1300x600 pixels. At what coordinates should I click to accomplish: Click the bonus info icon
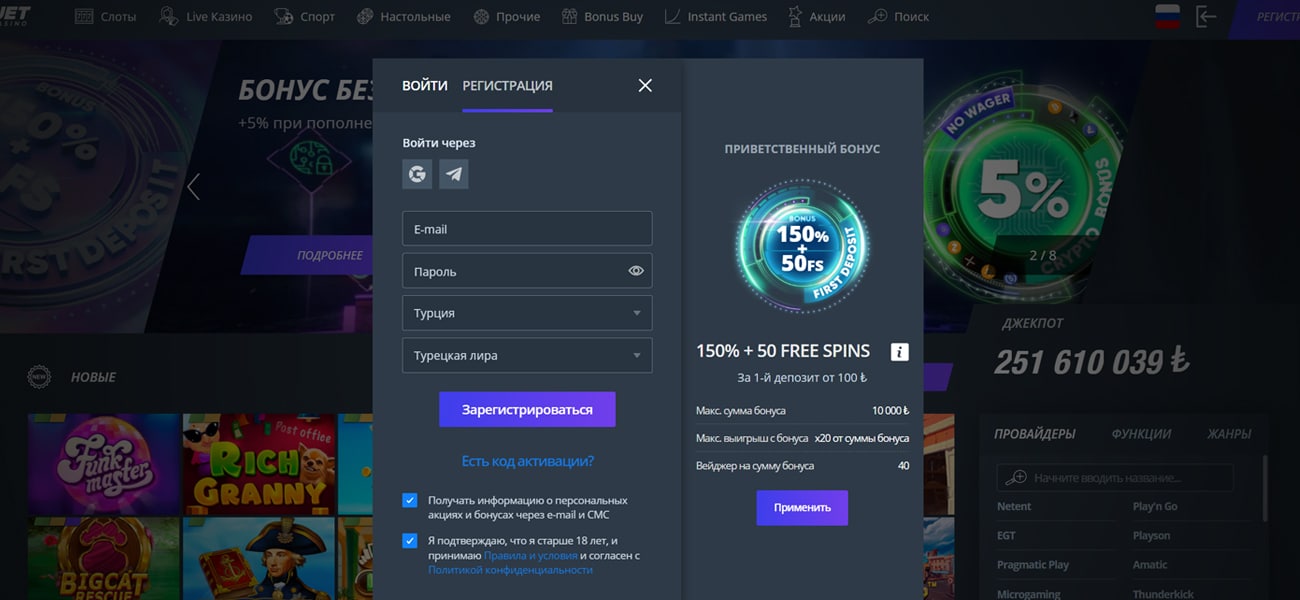[x=900, y=351]
